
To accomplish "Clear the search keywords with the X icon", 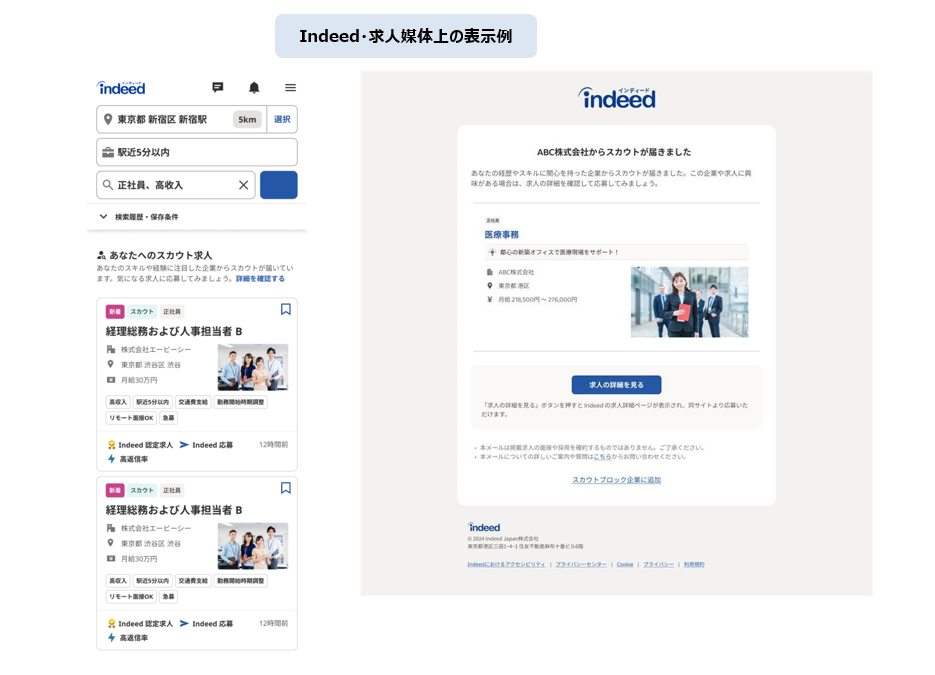I will [243, 184].
